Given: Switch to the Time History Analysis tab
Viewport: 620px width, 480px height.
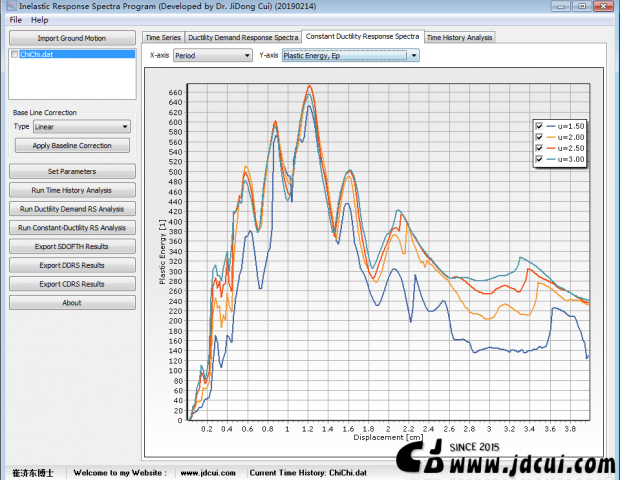Looking at the screenshot, I should click(459, 37).
